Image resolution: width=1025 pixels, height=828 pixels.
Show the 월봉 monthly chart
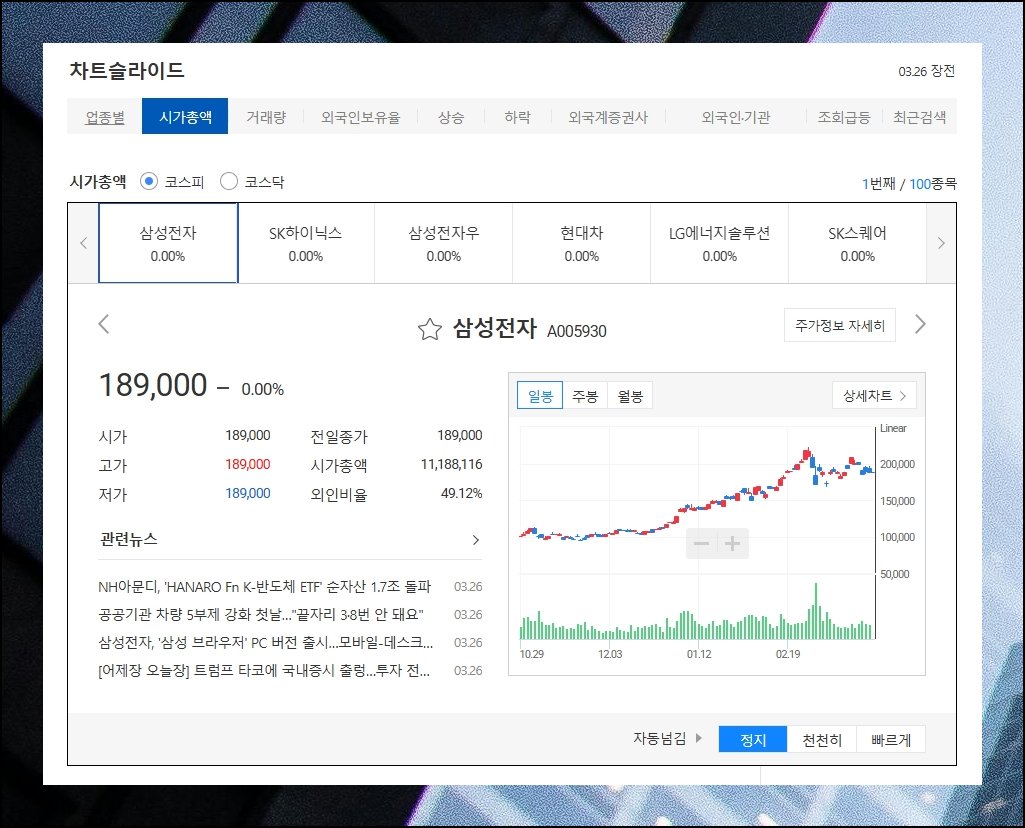pyautogui.click(x=630, y=396)
